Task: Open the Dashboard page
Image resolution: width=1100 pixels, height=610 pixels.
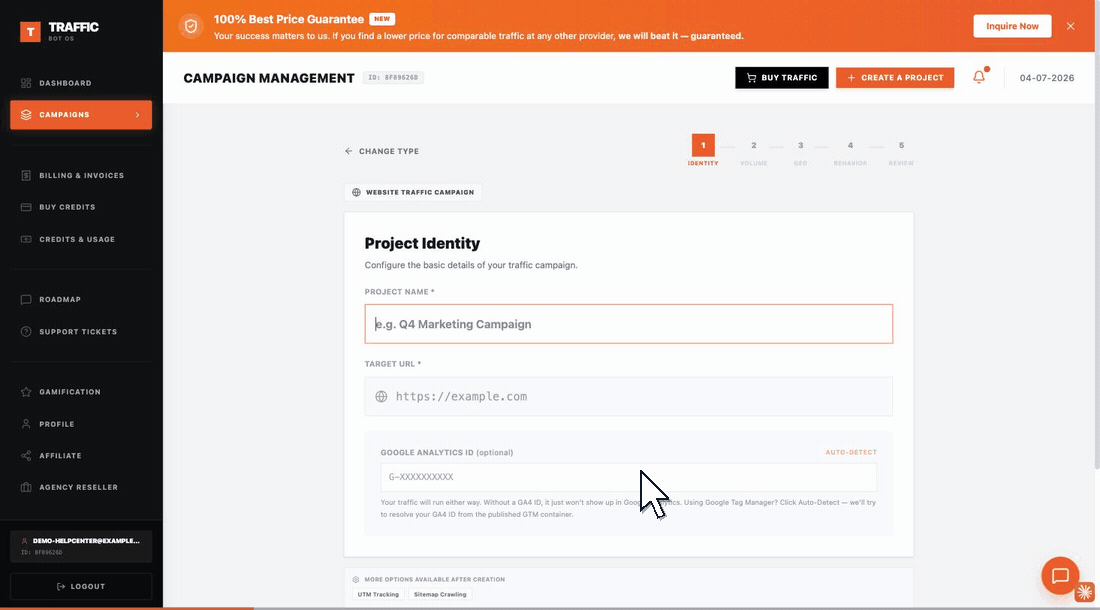Action: (x=65, y=83)
